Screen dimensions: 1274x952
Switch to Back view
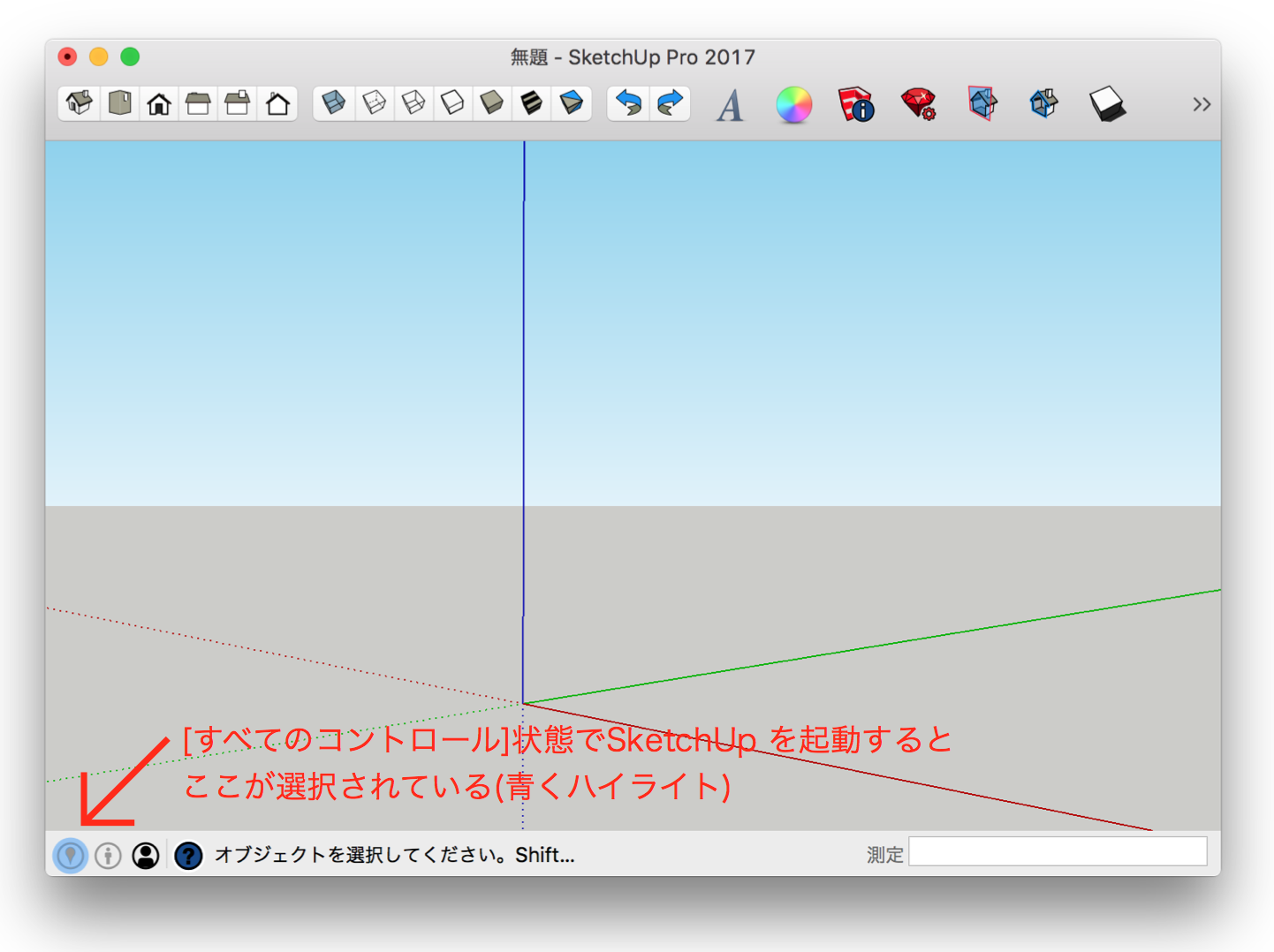238,103
